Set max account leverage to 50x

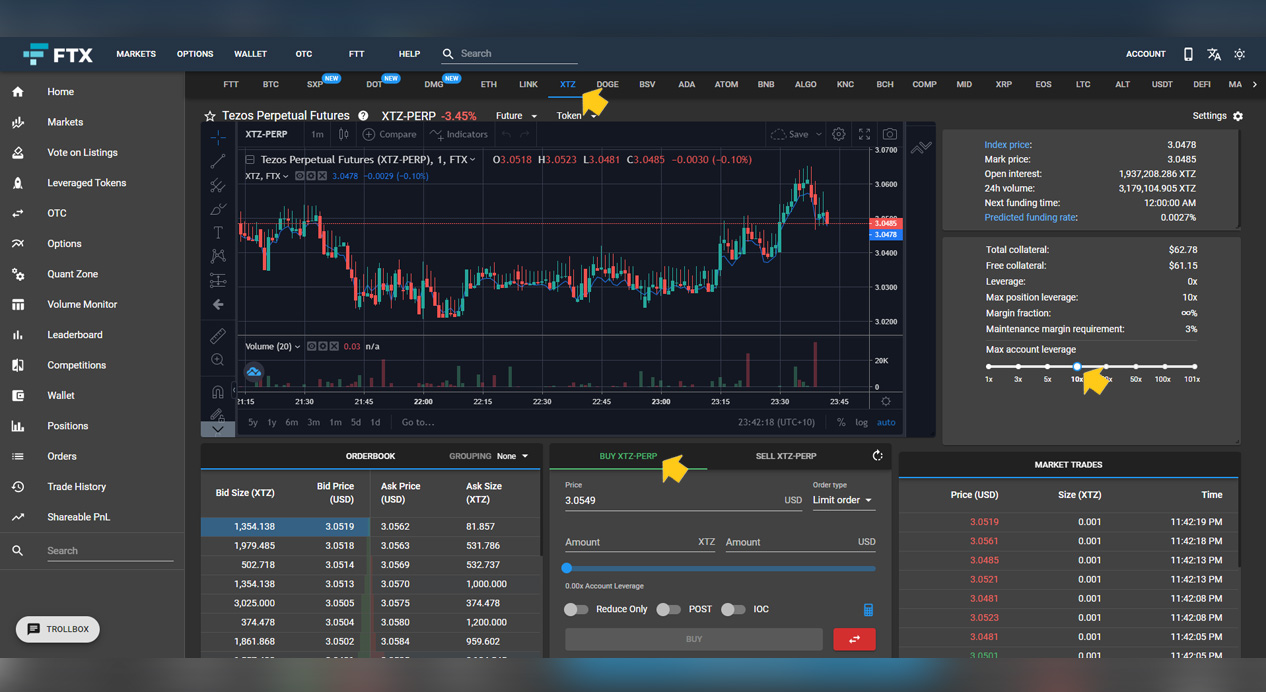pos(1135,367)
